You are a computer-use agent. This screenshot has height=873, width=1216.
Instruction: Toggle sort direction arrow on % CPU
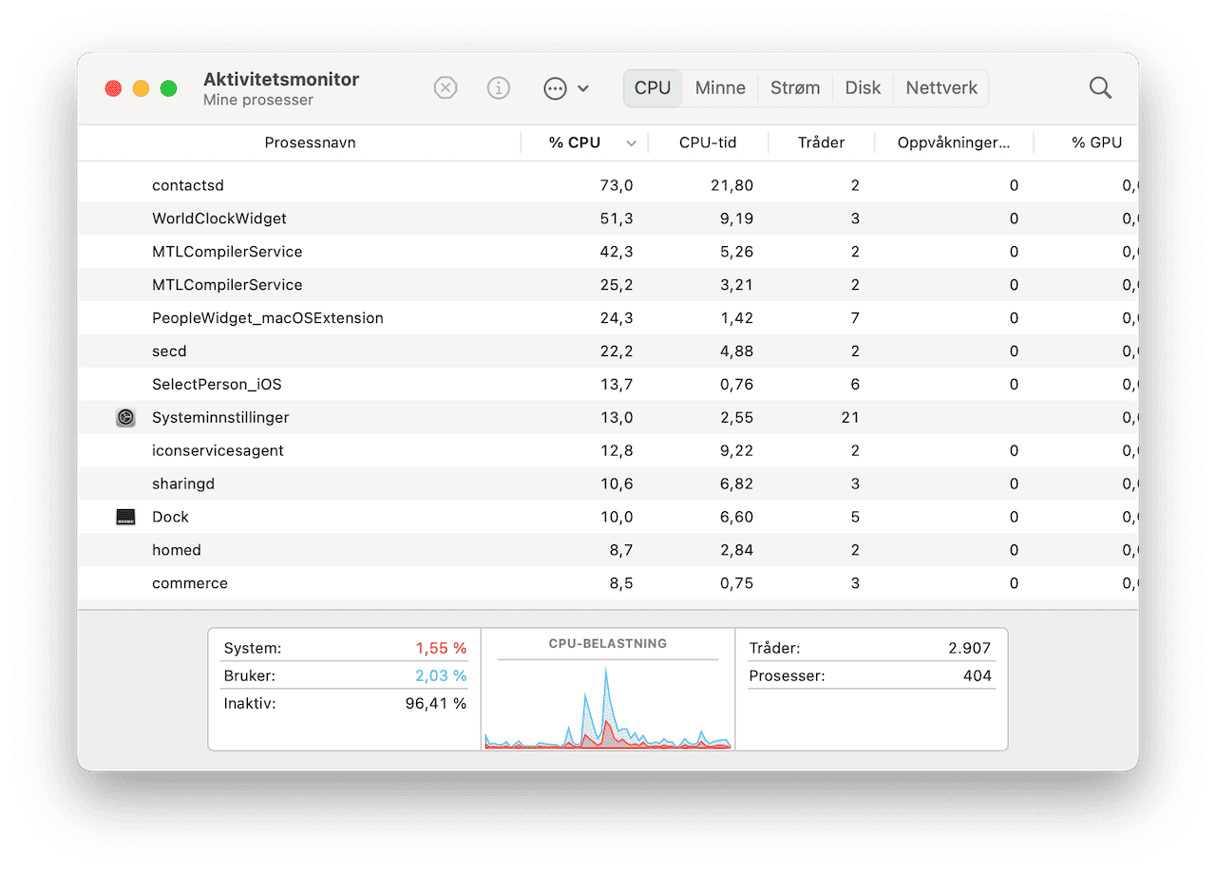point(631,144)
